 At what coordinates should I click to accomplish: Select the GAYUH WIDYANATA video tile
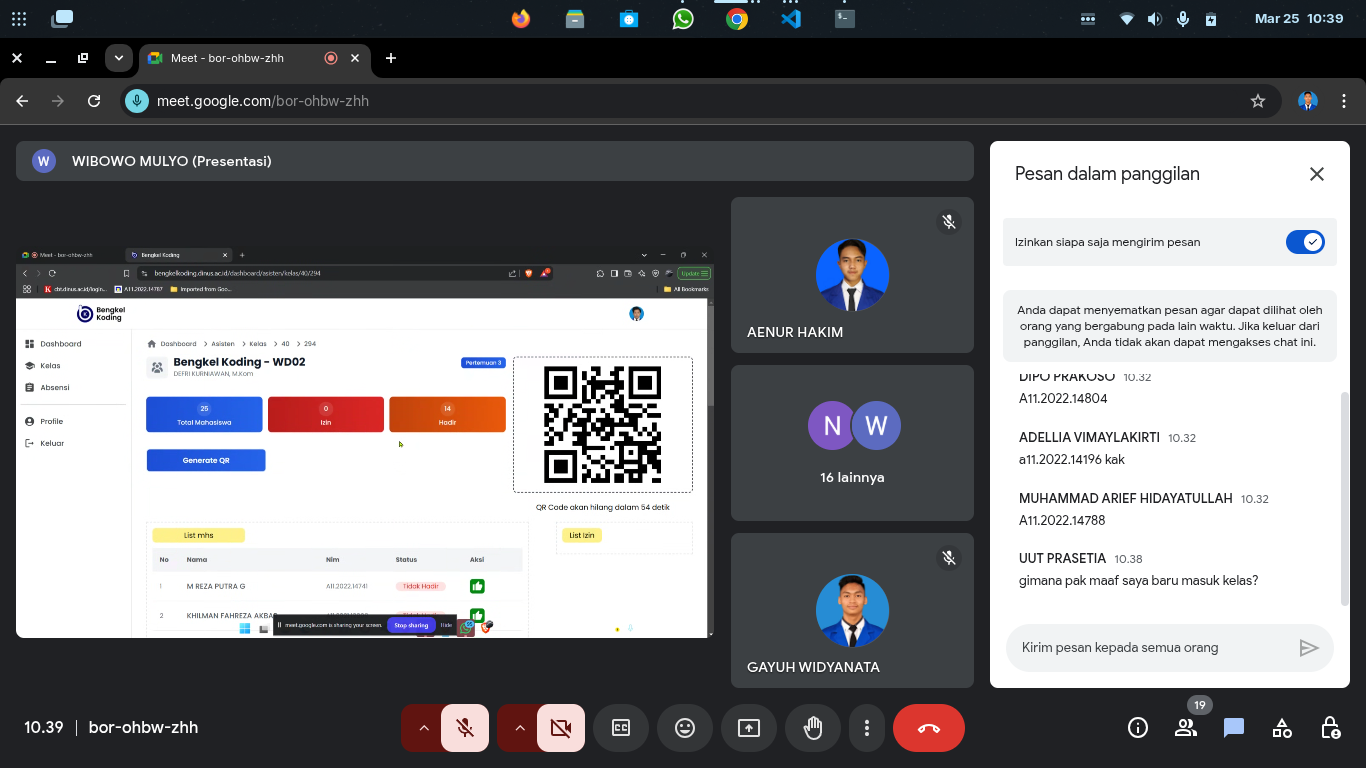(x=852, y=611)
